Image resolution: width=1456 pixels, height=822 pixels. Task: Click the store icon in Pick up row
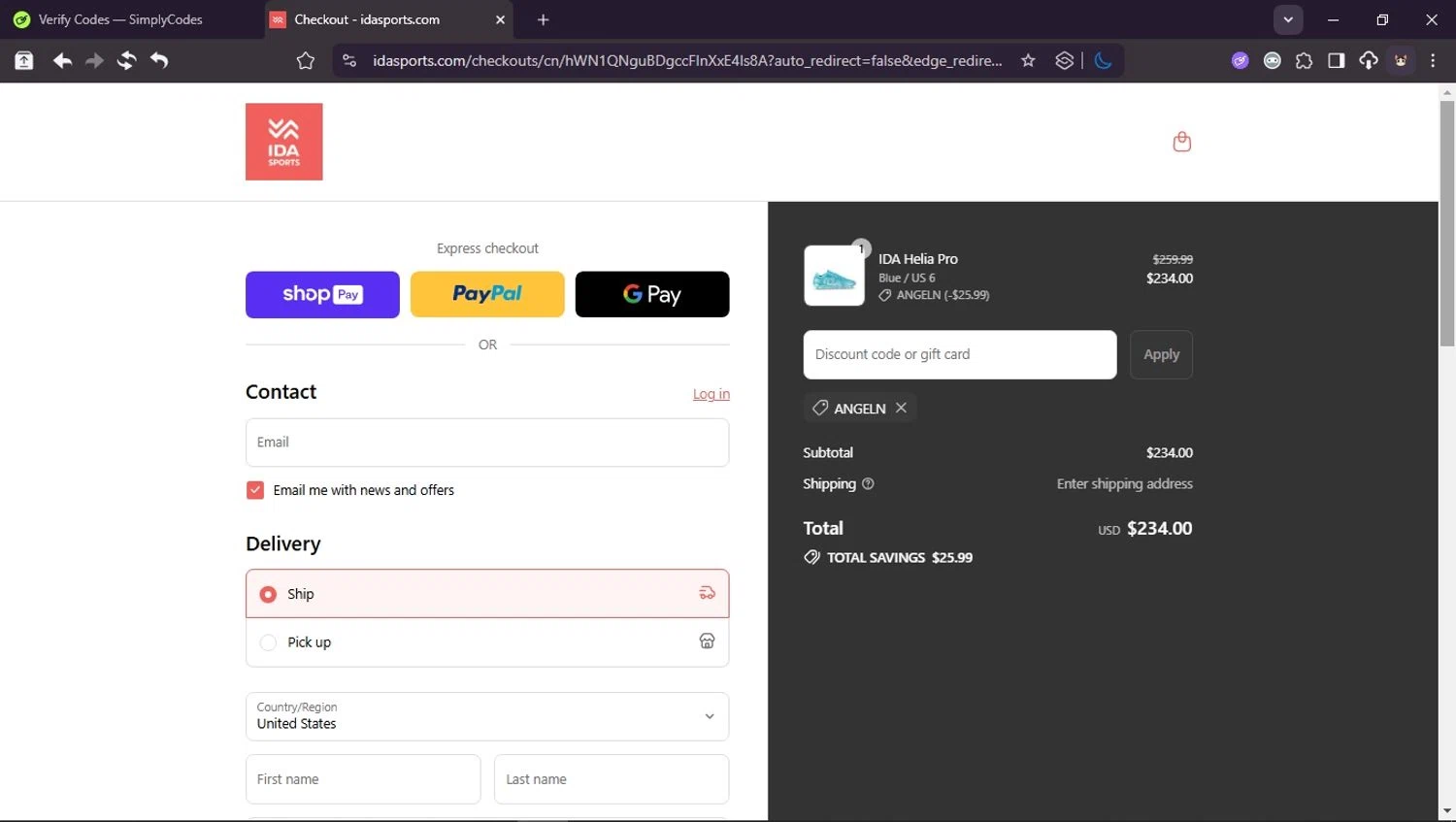click(x=707, y=641)
